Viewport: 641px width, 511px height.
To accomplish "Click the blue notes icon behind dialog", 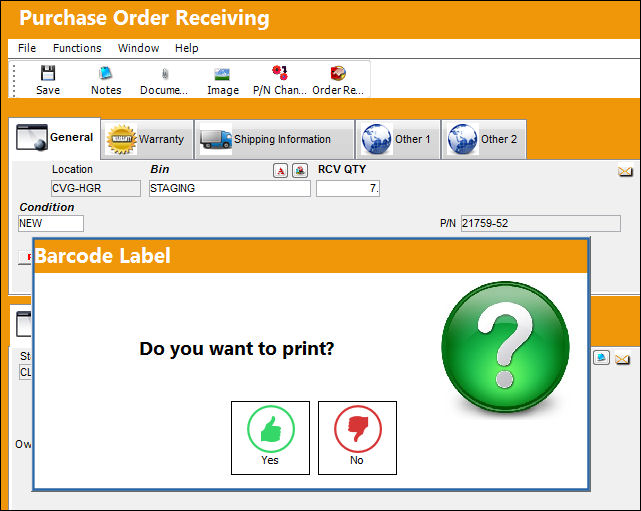I will click(601, 358).
